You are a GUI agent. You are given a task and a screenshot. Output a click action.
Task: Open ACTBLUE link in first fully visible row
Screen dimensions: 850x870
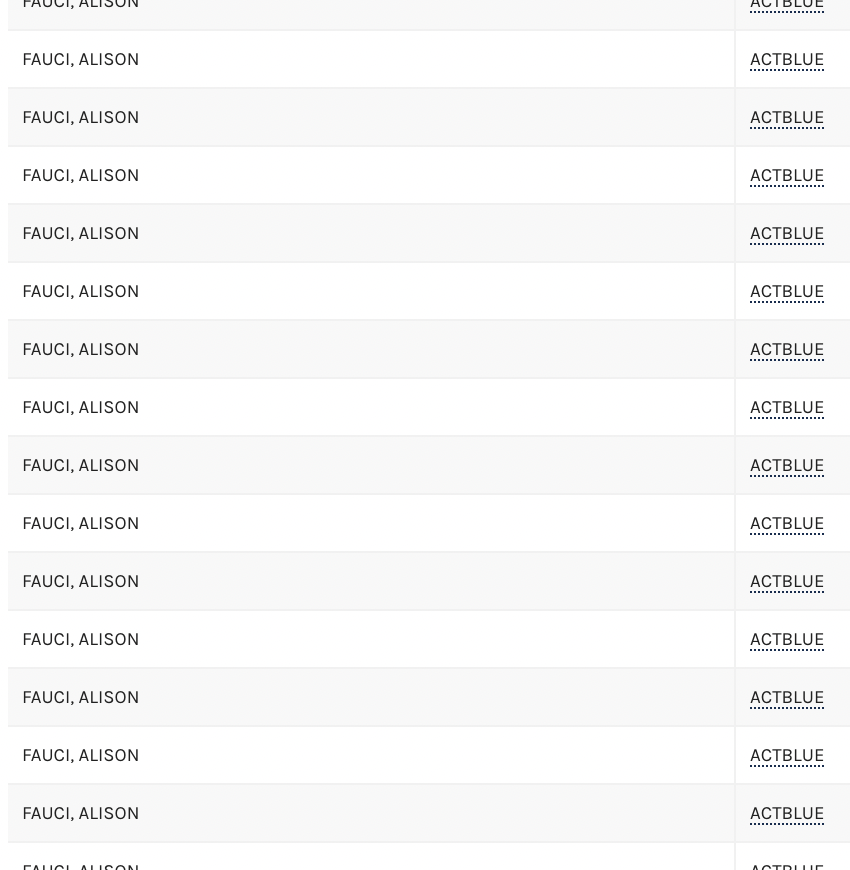click(786, 60)
